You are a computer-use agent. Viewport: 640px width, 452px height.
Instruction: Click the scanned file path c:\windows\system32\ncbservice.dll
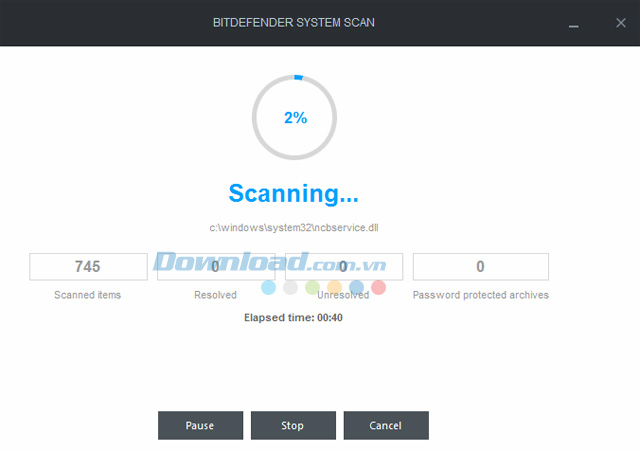pyautogui.click(x=294, y=228)
